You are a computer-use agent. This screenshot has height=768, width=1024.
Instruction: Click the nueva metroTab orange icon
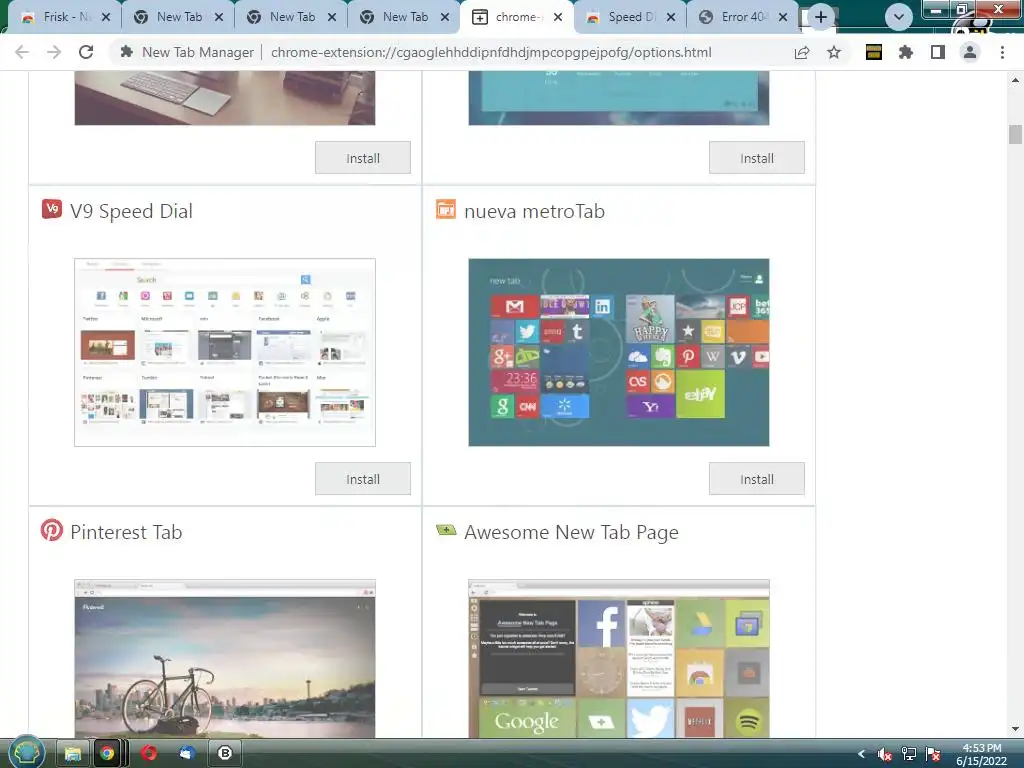click(x=446, y=209)
